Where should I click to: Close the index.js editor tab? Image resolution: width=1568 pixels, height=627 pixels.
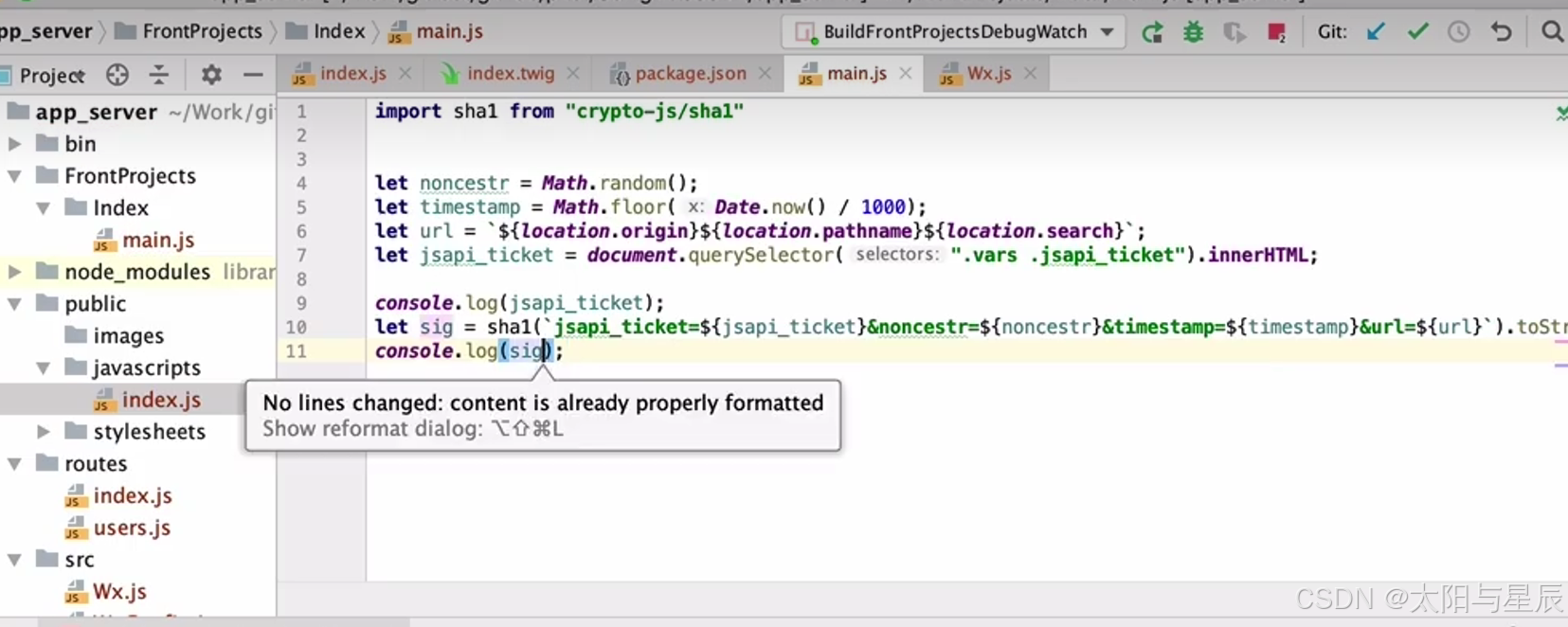(406, 73)
